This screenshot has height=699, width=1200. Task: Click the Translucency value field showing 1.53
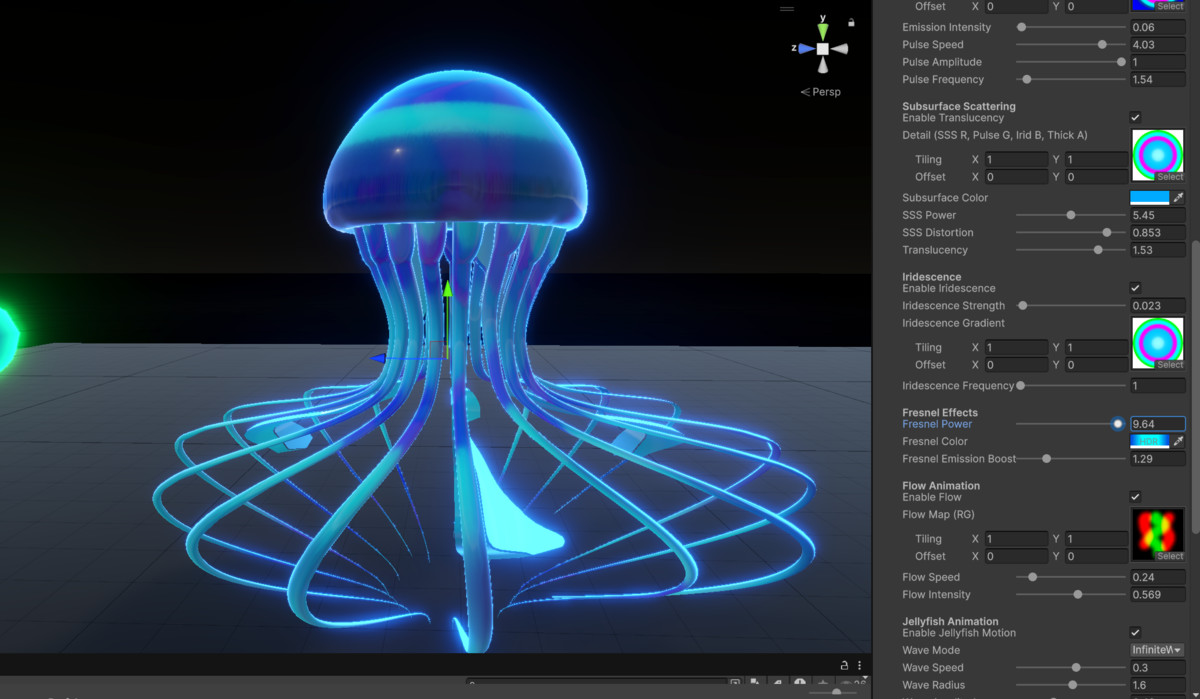(1157, 250)
